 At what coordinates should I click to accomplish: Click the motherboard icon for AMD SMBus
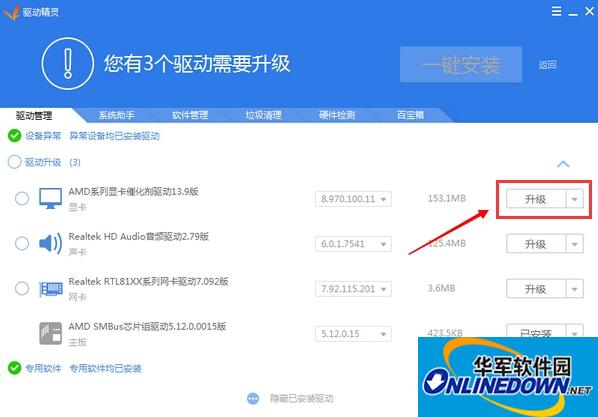(50, 333)
